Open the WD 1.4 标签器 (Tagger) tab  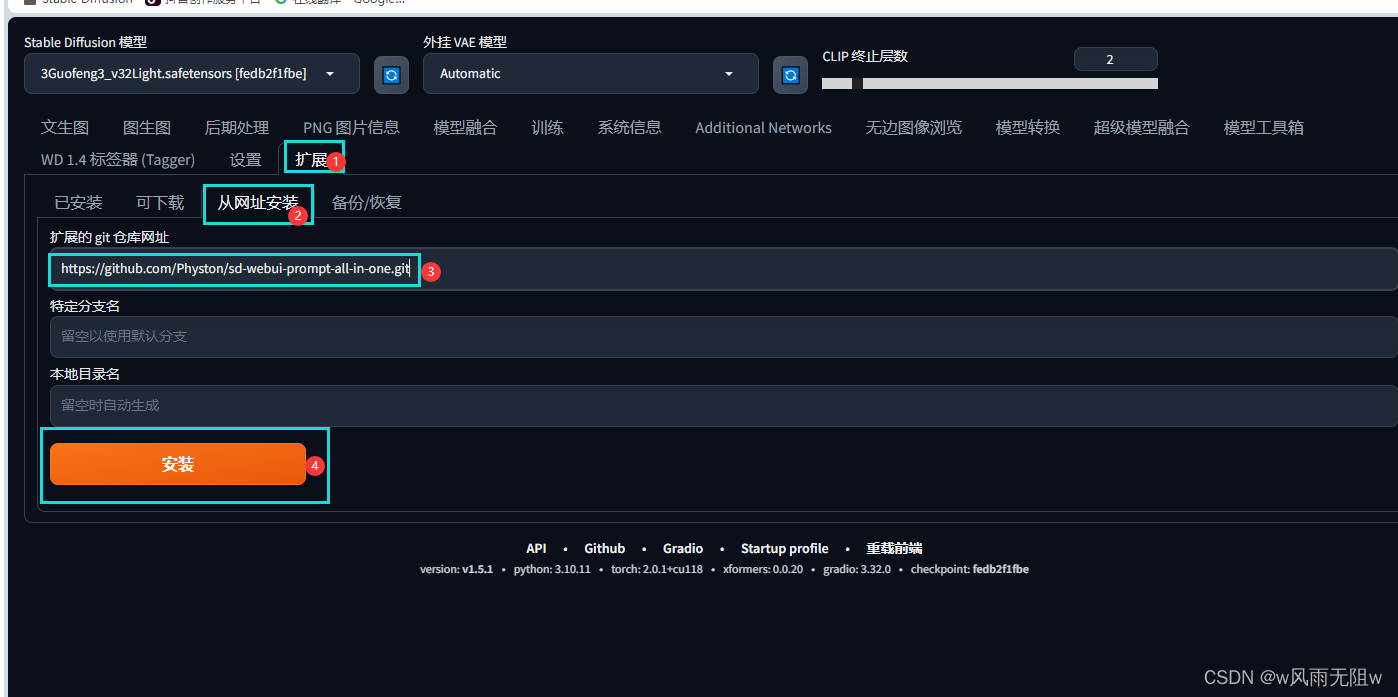(x=118, y=159)
